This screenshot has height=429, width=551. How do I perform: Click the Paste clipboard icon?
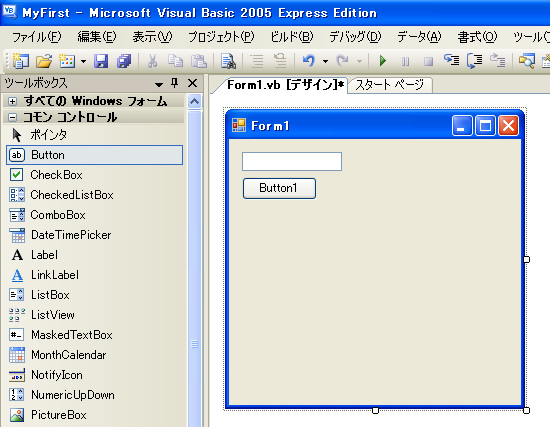pos(199,61)
